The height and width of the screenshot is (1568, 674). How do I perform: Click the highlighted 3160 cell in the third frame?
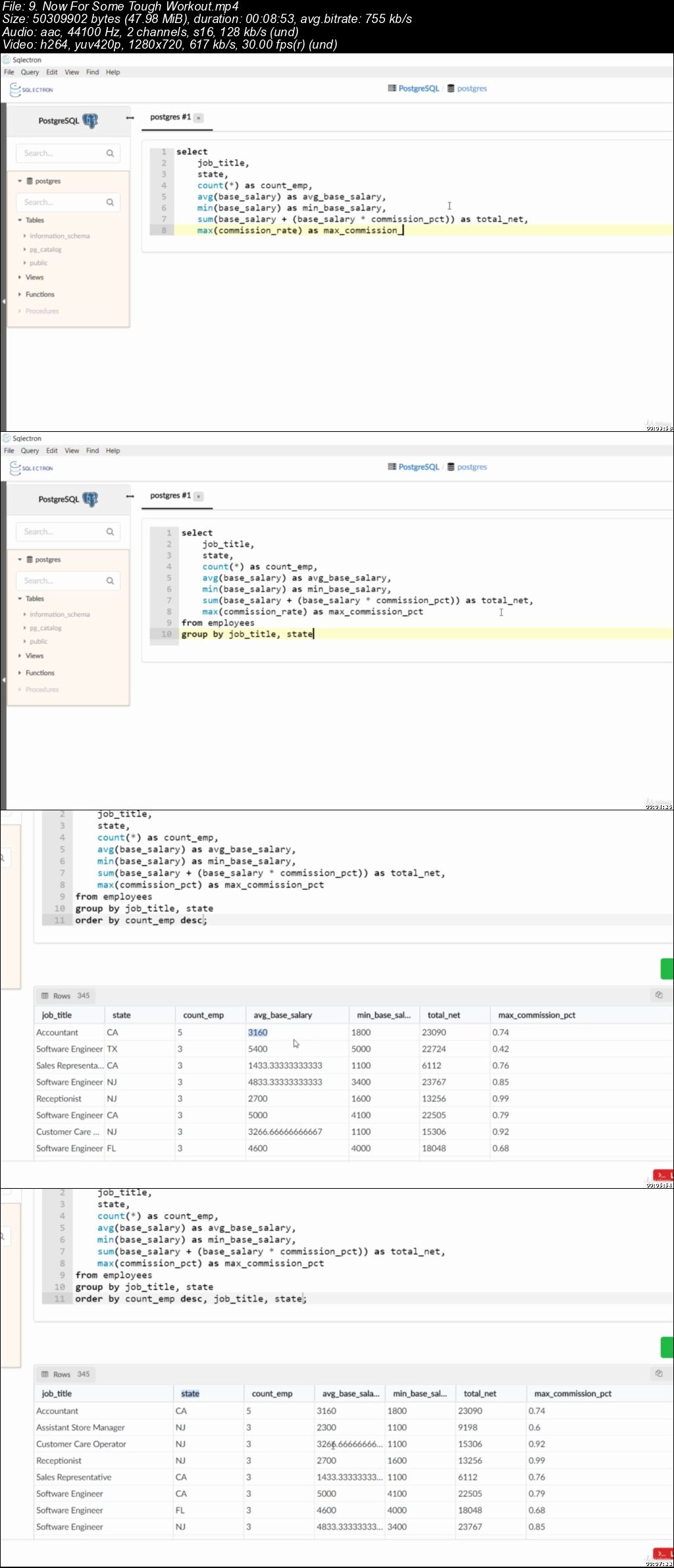(257, 1032)
